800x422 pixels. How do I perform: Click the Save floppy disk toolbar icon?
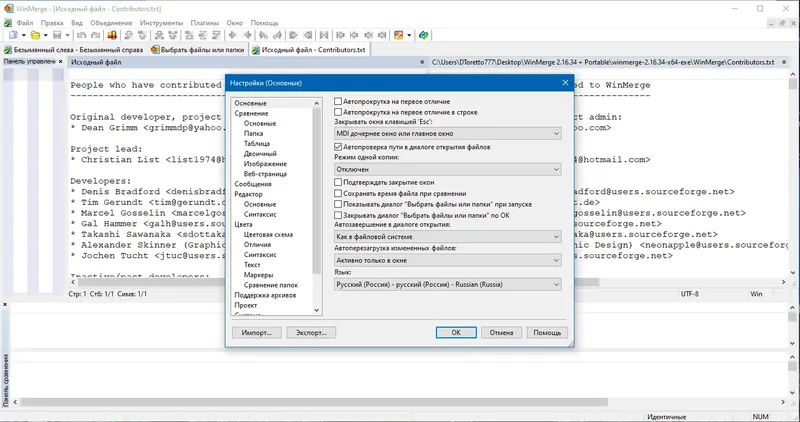[x=57, y=35]
